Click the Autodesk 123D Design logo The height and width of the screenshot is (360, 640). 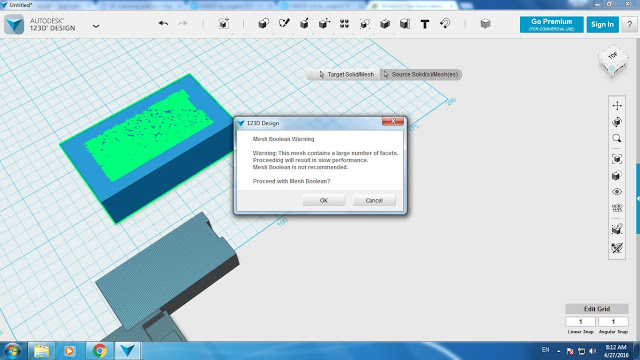point(14,24)
